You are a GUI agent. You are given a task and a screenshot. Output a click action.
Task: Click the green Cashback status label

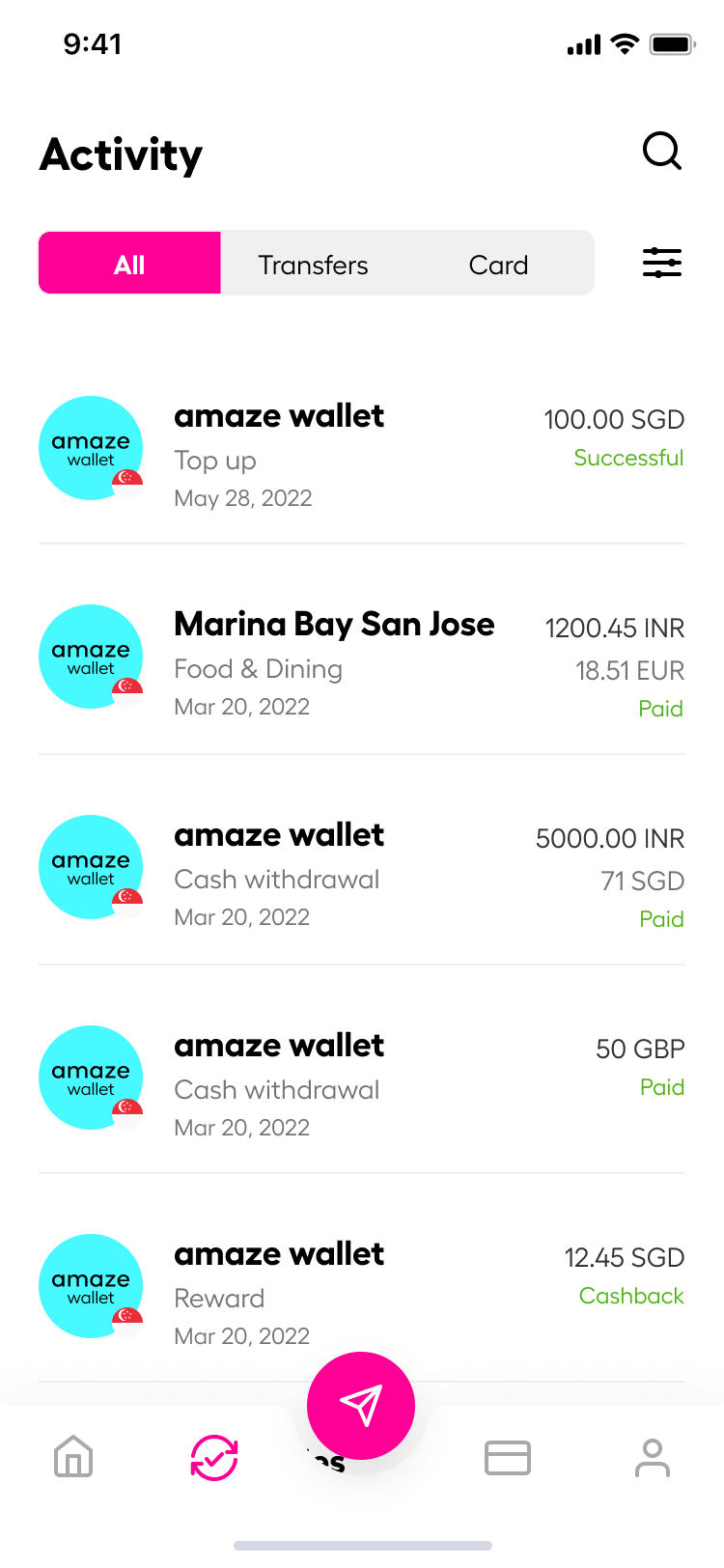pos(631,1296)
